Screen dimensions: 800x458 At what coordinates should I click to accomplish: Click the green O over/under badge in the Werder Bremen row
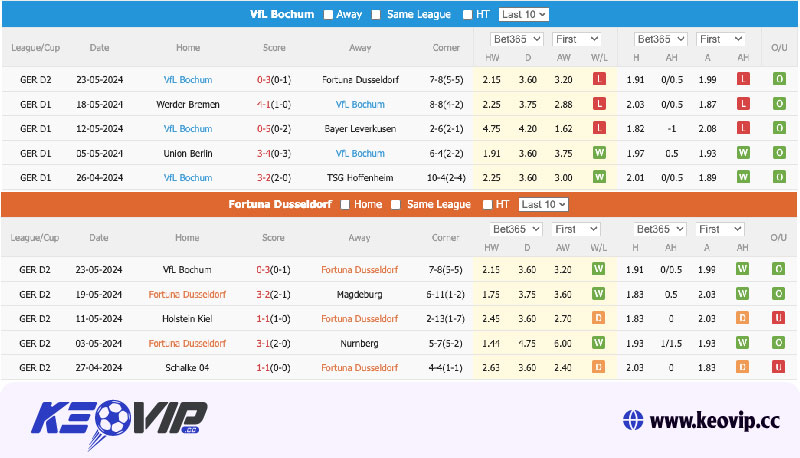coord(779,104)
